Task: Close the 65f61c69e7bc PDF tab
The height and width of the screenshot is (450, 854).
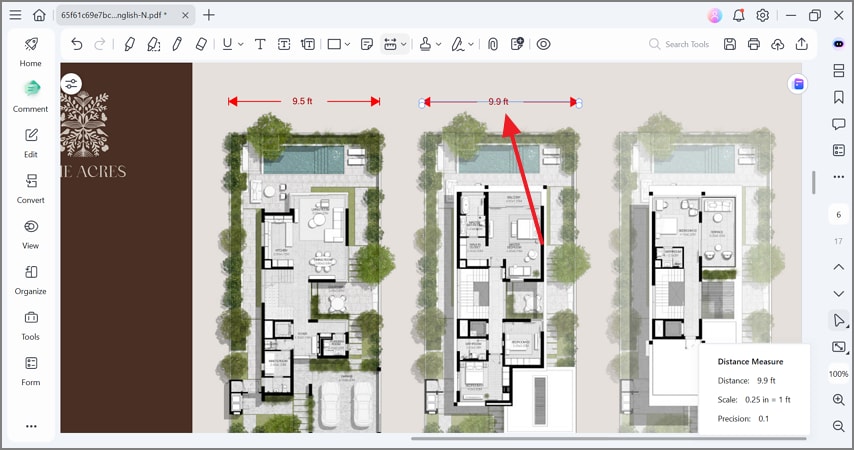Action: [x=185, y=15]
